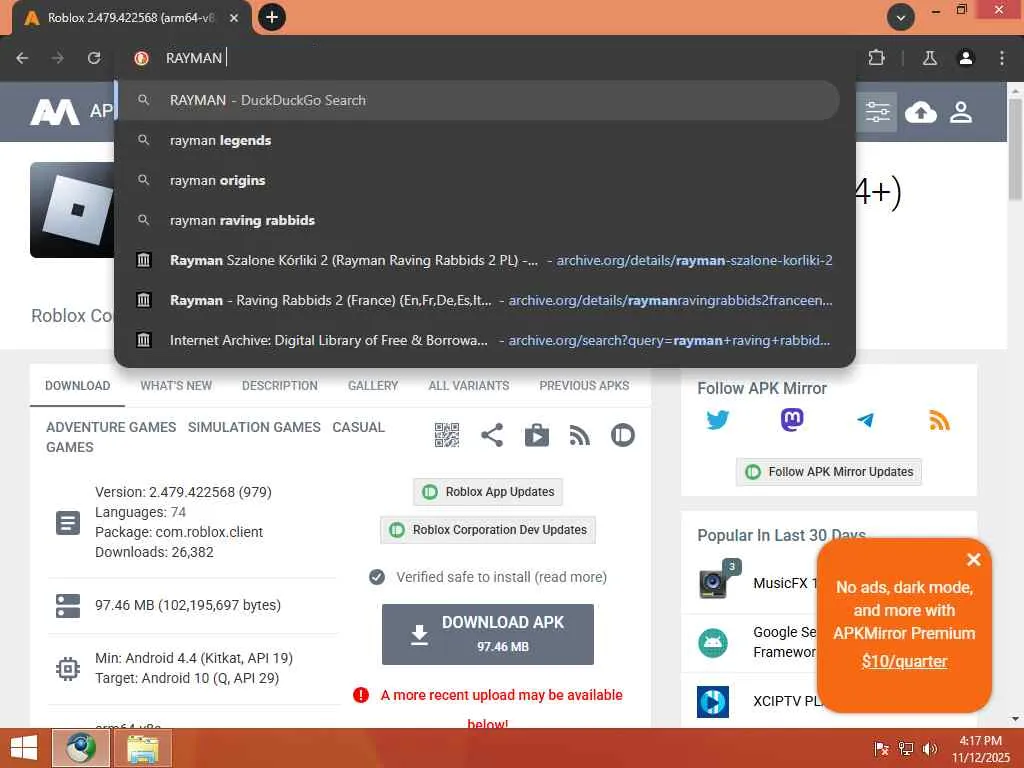The height and width of the screenshot is (768, 1024).
Task: Click the Action Center flag tray icon
Action: [881, 748]
